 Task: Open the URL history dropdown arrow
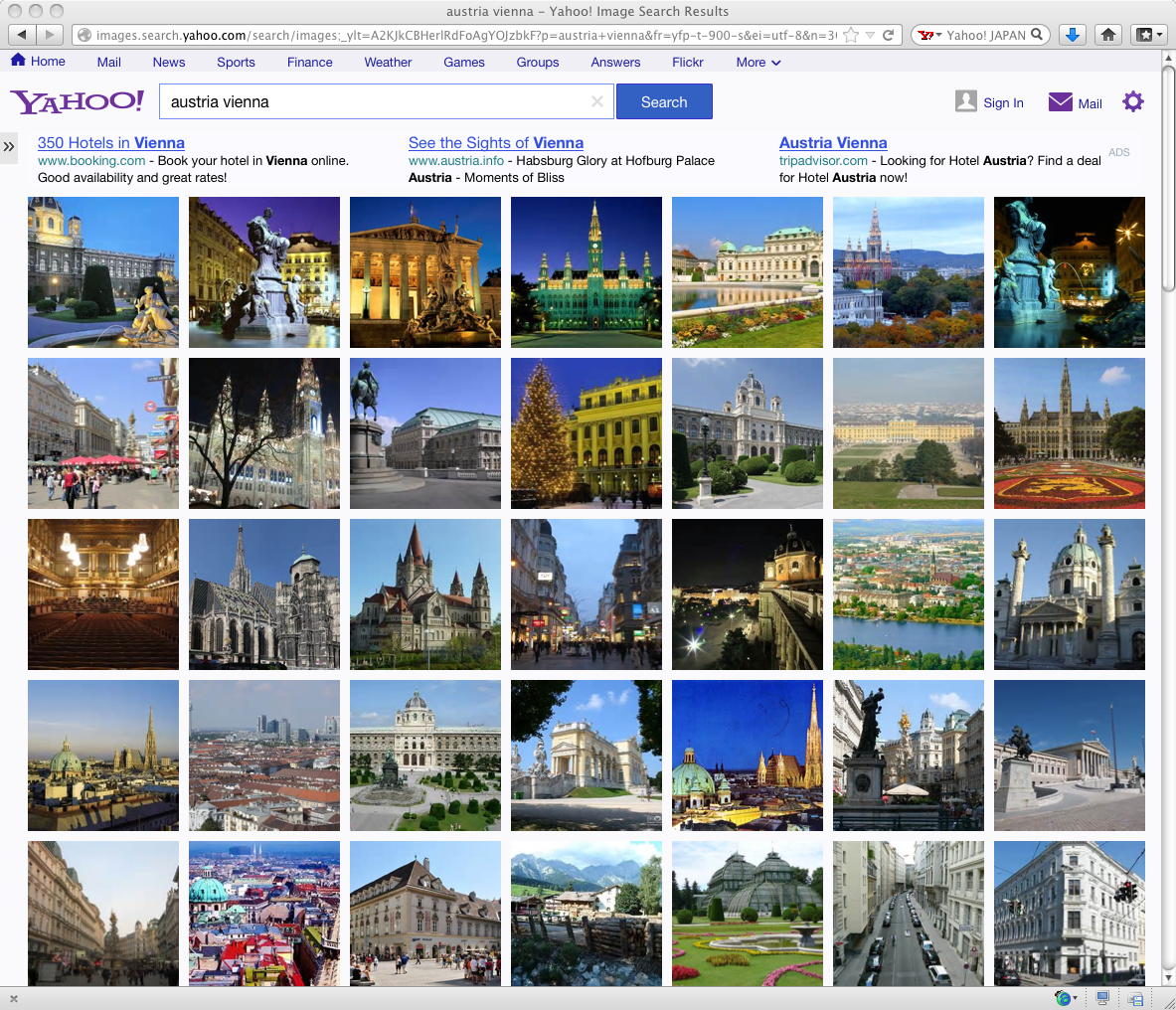(870, 35)
